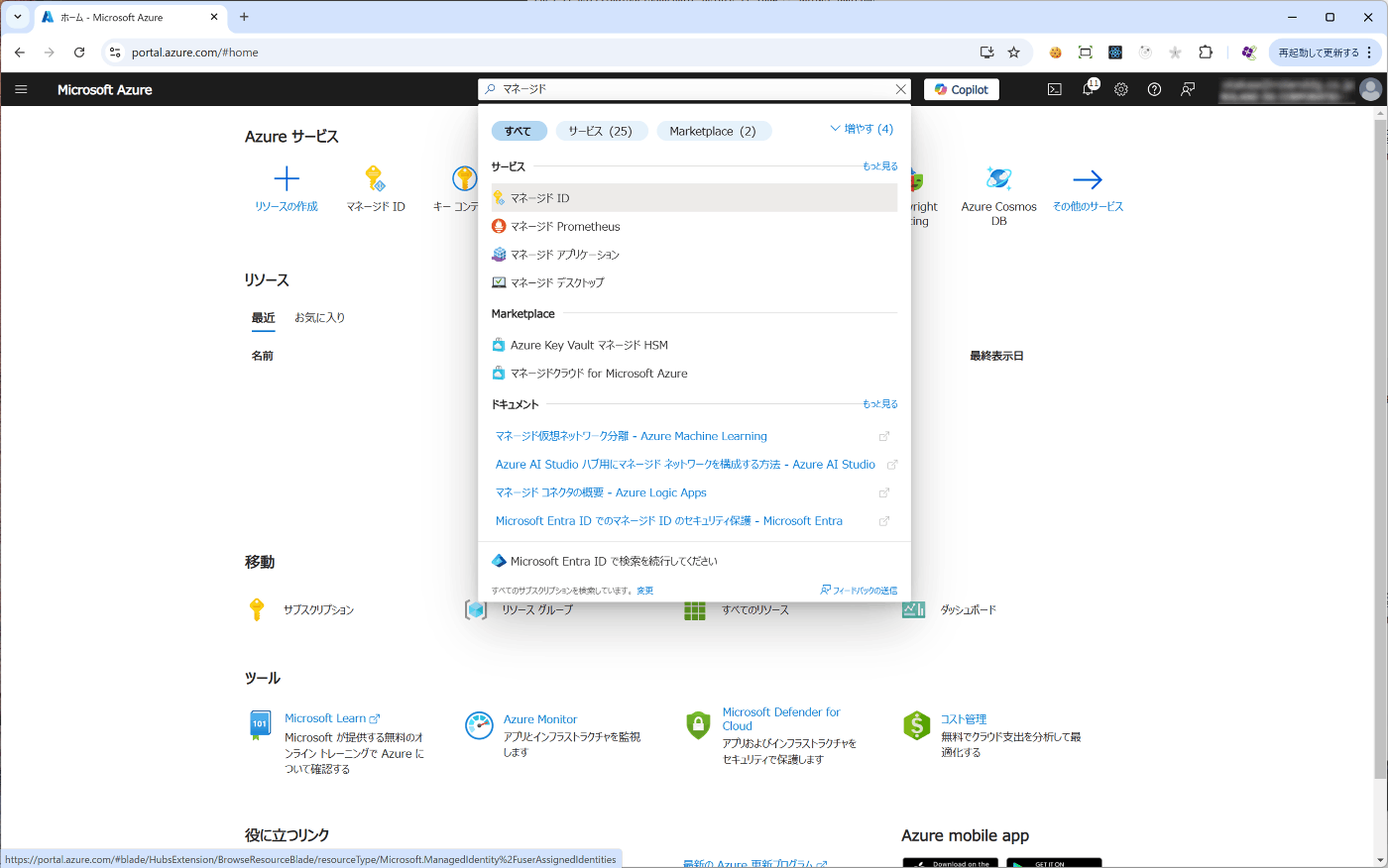Open Azure Cosmos DB service icon

tap(998, 178)
